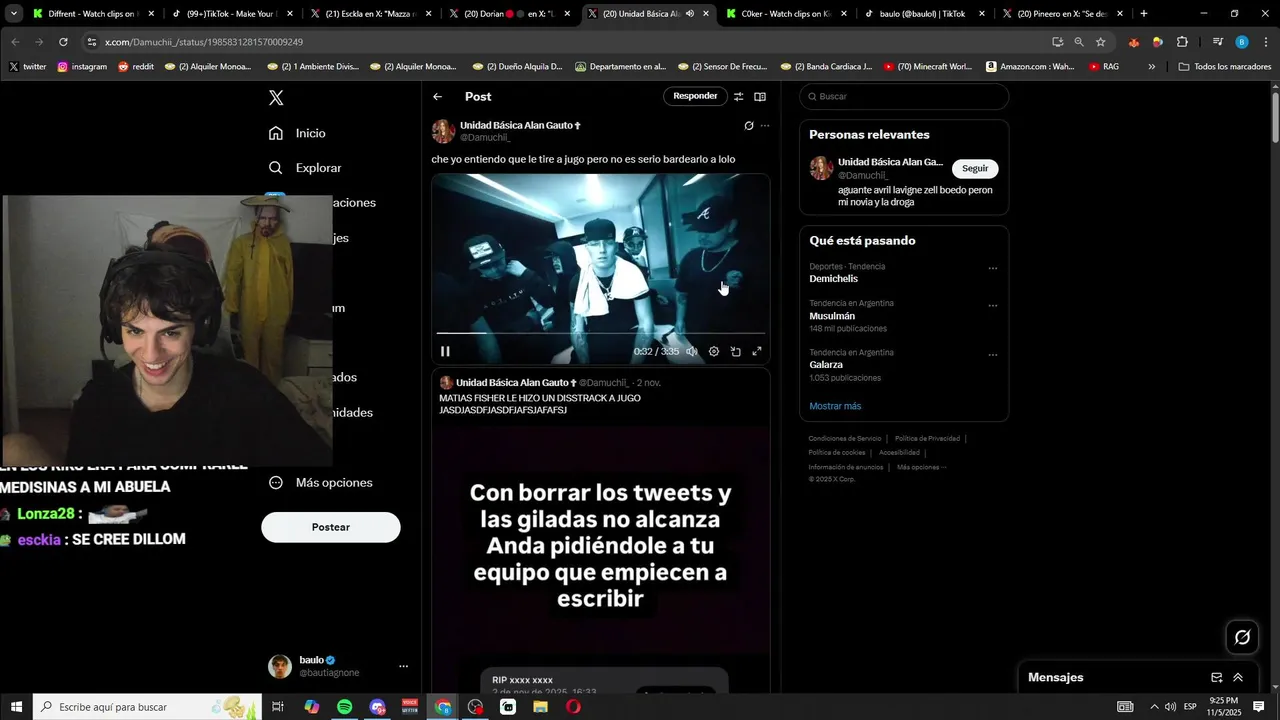Click the Postear button
The image size is (1280, 720).
(331, 527)
